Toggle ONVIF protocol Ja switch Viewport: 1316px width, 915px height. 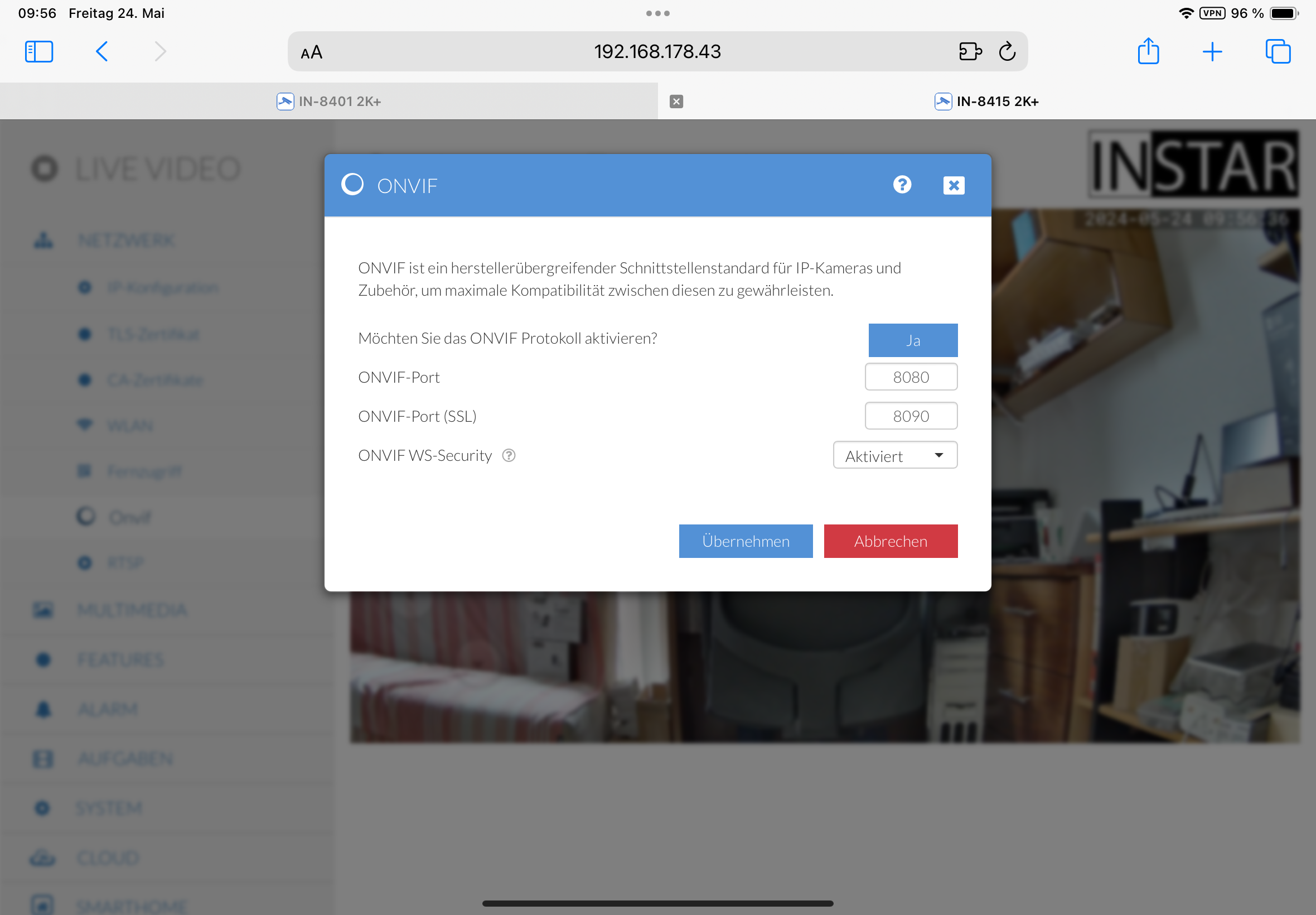pos(912,340)
